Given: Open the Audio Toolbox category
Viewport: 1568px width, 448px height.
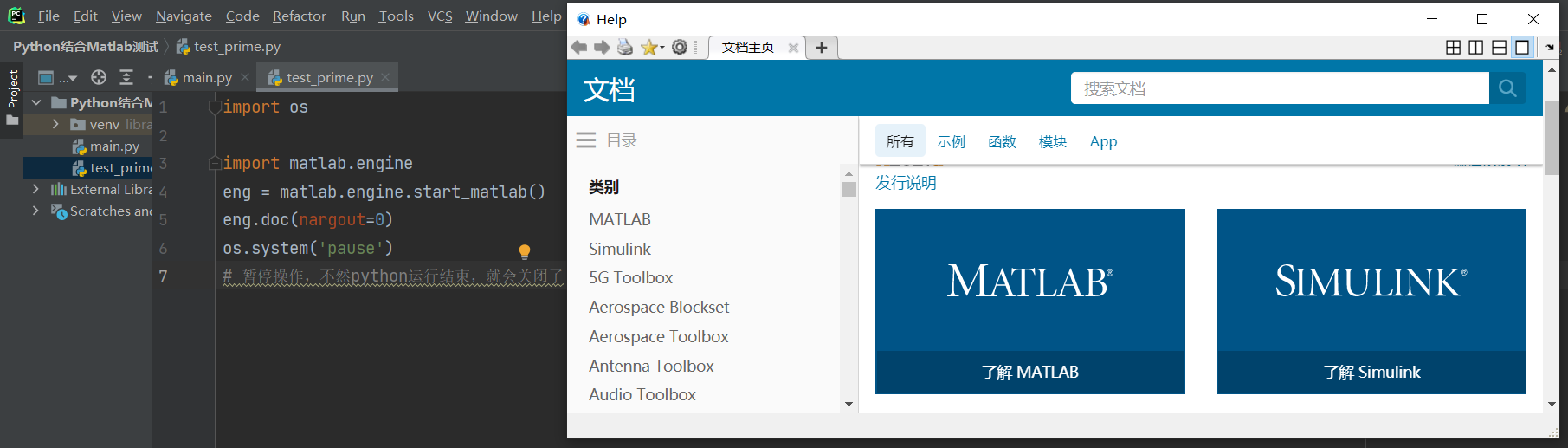Looking at the screenshot, I should click(x=642, y=395).
